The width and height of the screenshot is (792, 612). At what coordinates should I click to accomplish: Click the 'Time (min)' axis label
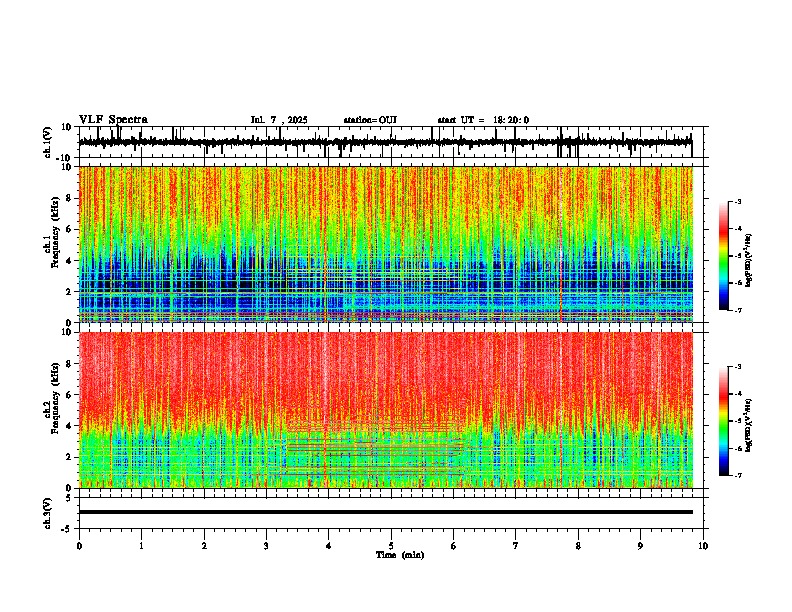click(x=400, y=555)
